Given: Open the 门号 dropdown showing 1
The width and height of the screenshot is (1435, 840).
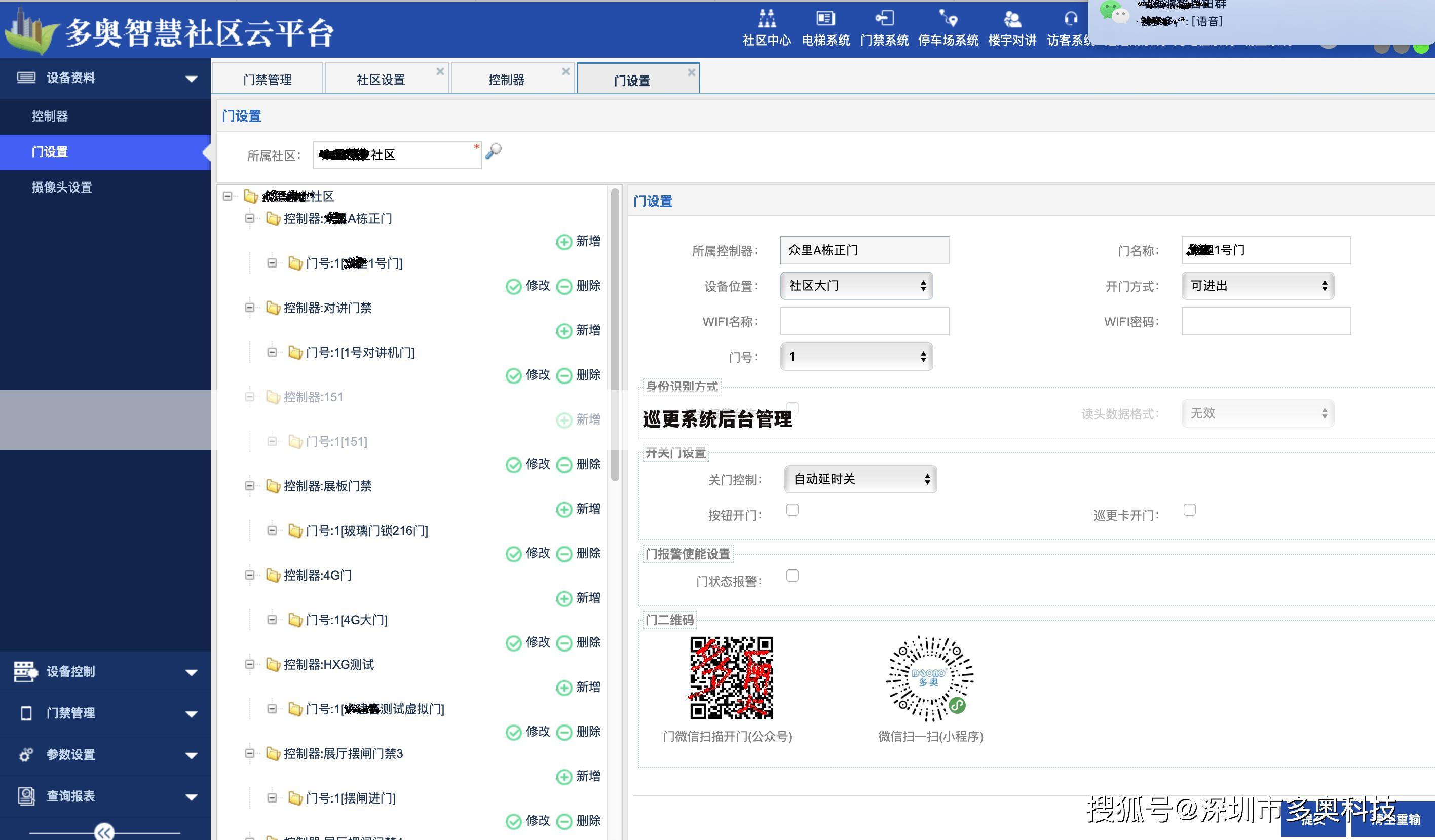Looking at the screenshot, I should [856, 357].
